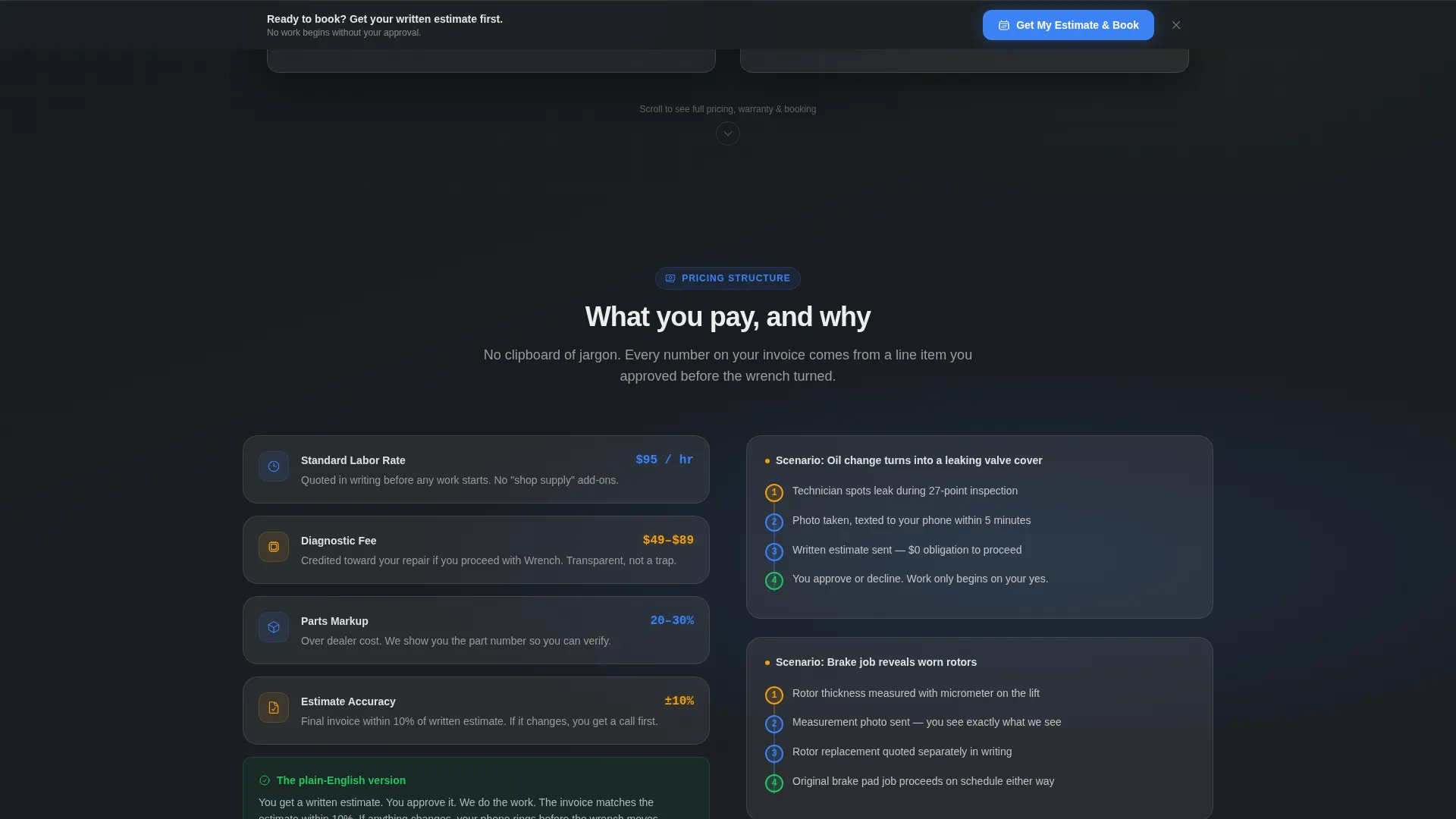The height and width of the screenshot is (819, 1456).
Task: Click the Parts Markup title
Action: tap(334, 621)
